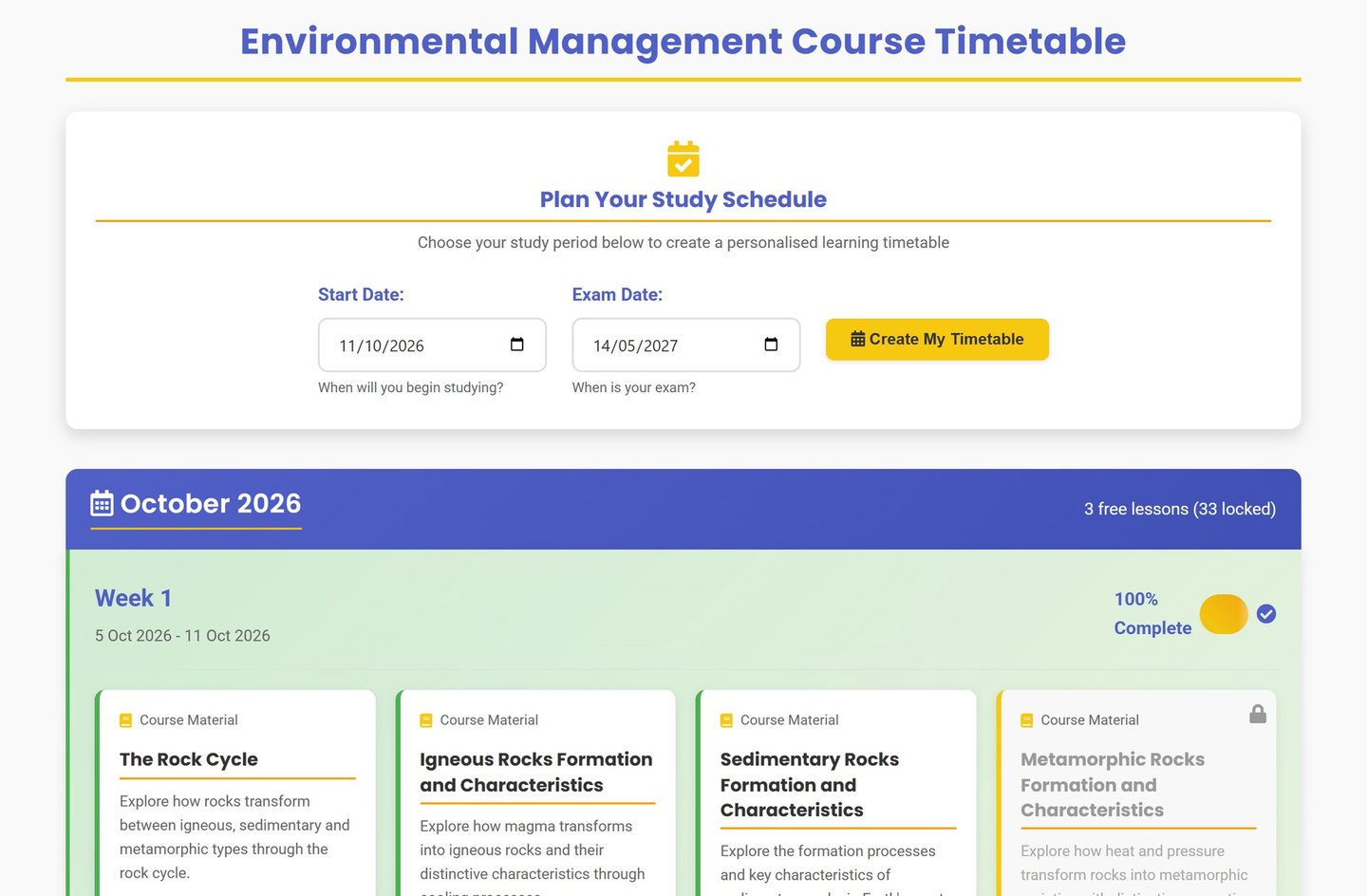Click the October 2026 month heading
Viewport: 1367px width, 896px height.
click(x=211, y=503)
